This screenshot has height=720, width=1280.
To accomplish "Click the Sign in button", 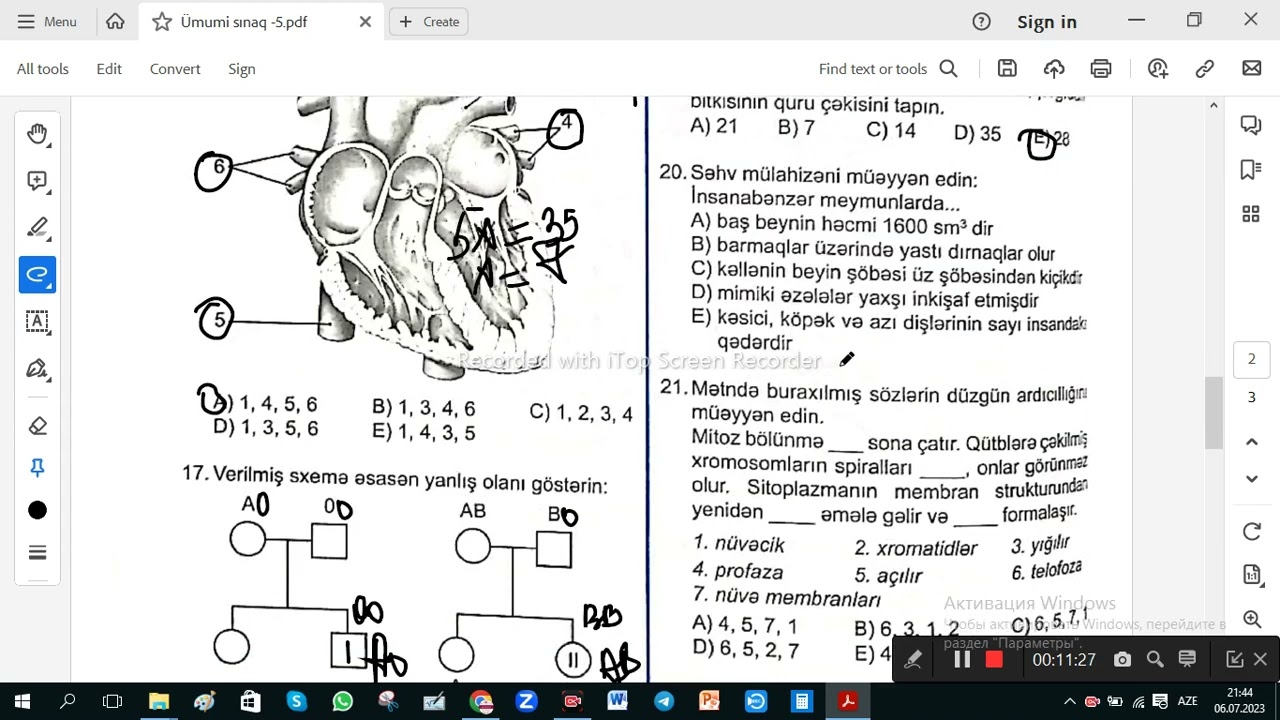I will (x=1047, y=21).
